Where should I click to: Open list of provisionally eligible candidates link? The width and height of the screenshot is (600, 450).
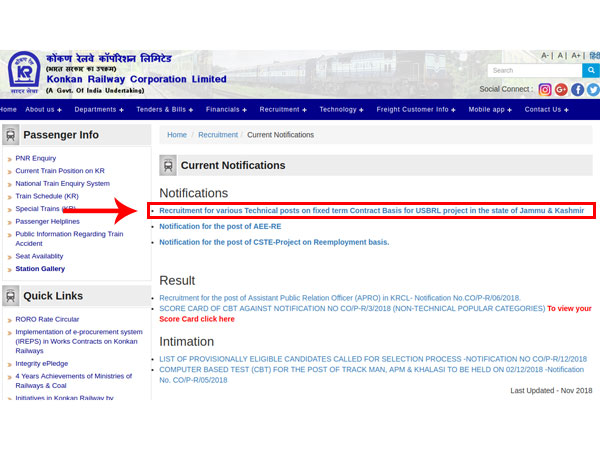coord(373,359)
